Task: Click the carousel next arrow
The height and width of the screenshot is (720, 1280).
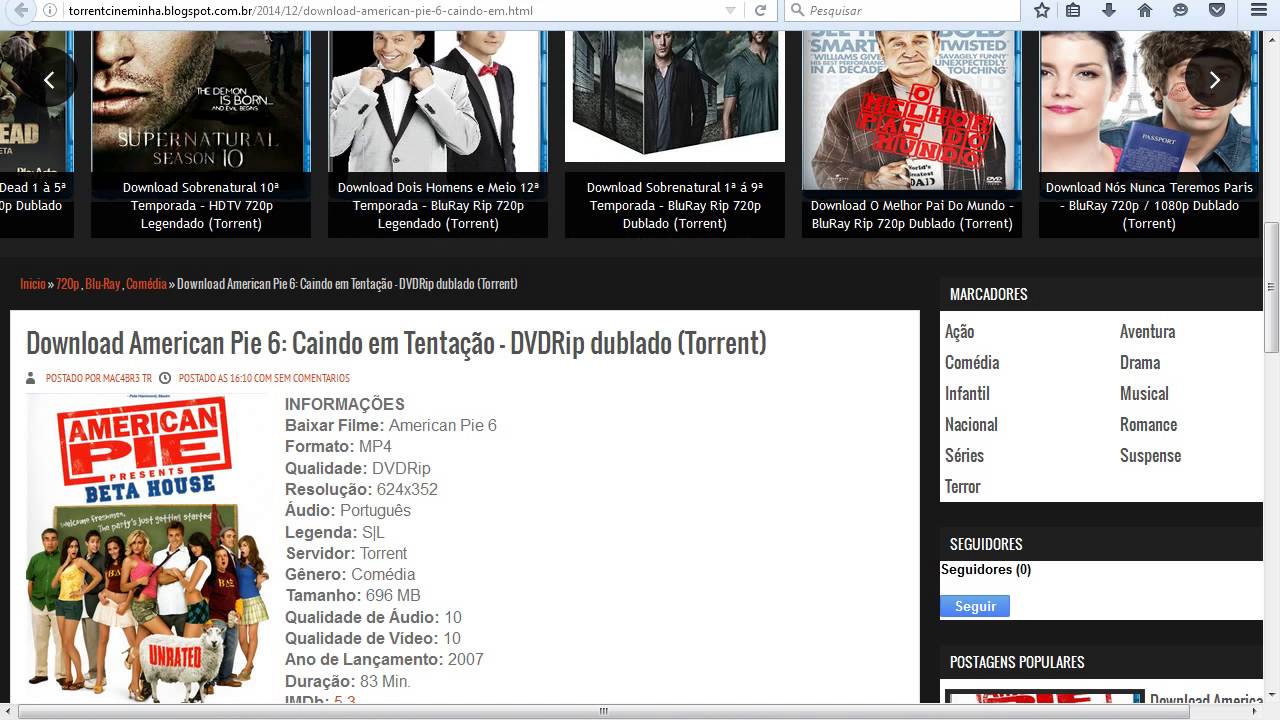Action: click(1214, 78)
